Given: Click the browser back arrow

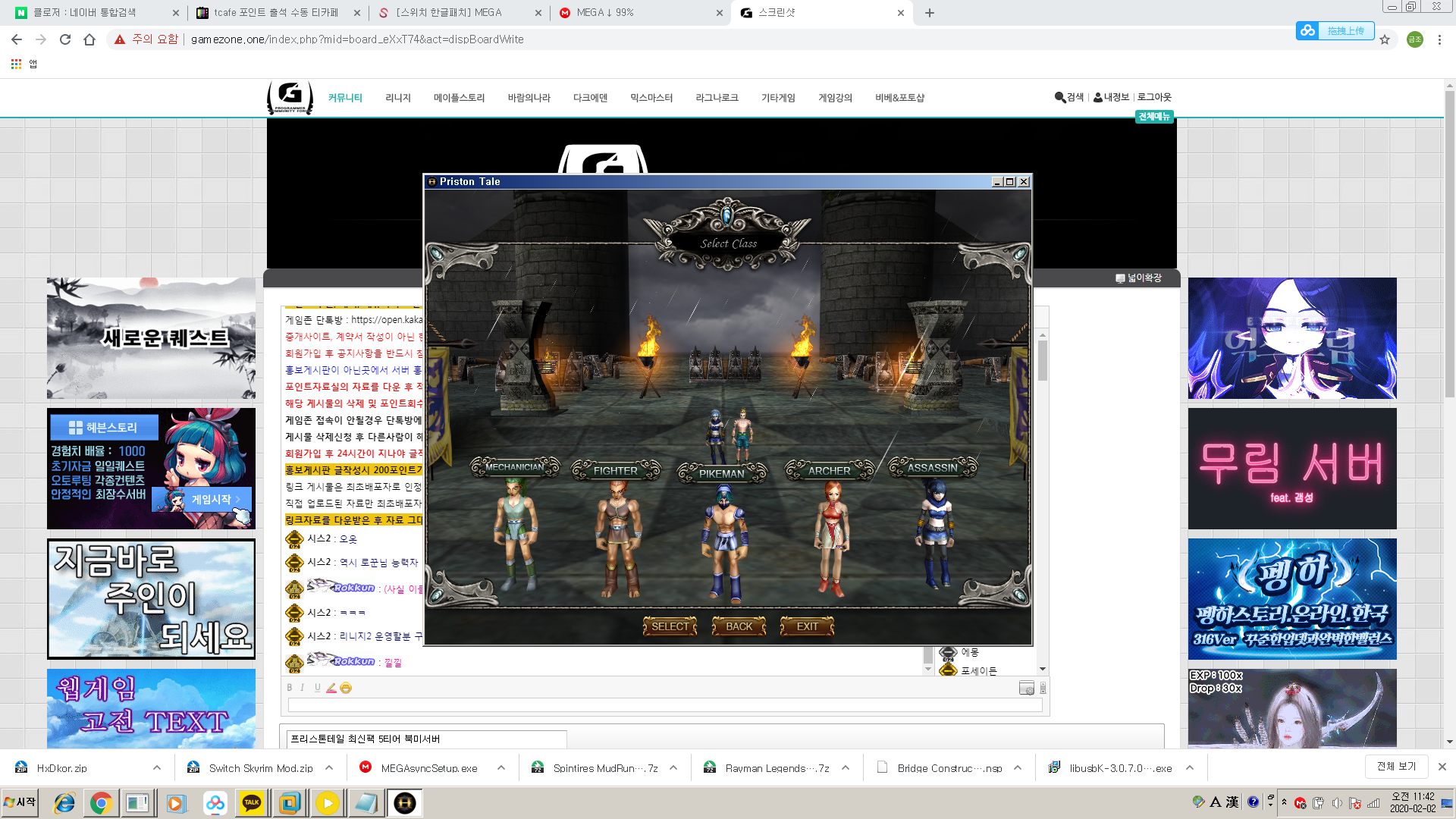Looking at the screenshot, I should (17, 39).
